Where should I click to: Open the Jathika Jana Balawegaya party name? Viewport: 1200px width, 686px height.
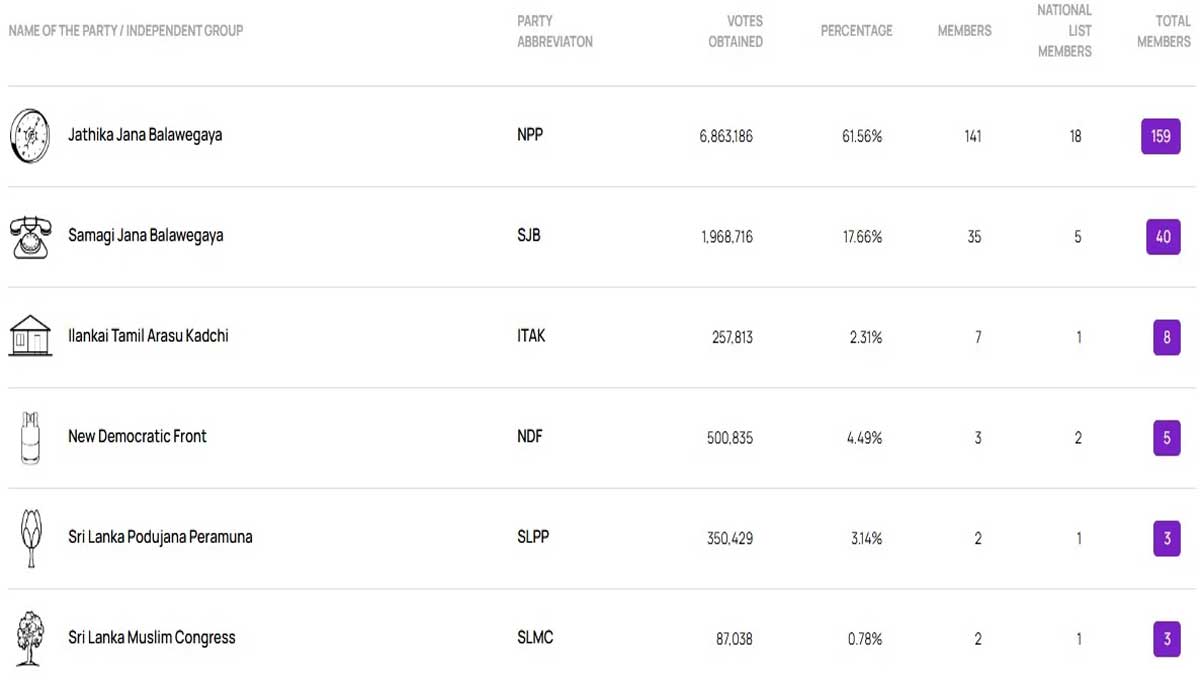pyautogui.click(x=145, y=135)
